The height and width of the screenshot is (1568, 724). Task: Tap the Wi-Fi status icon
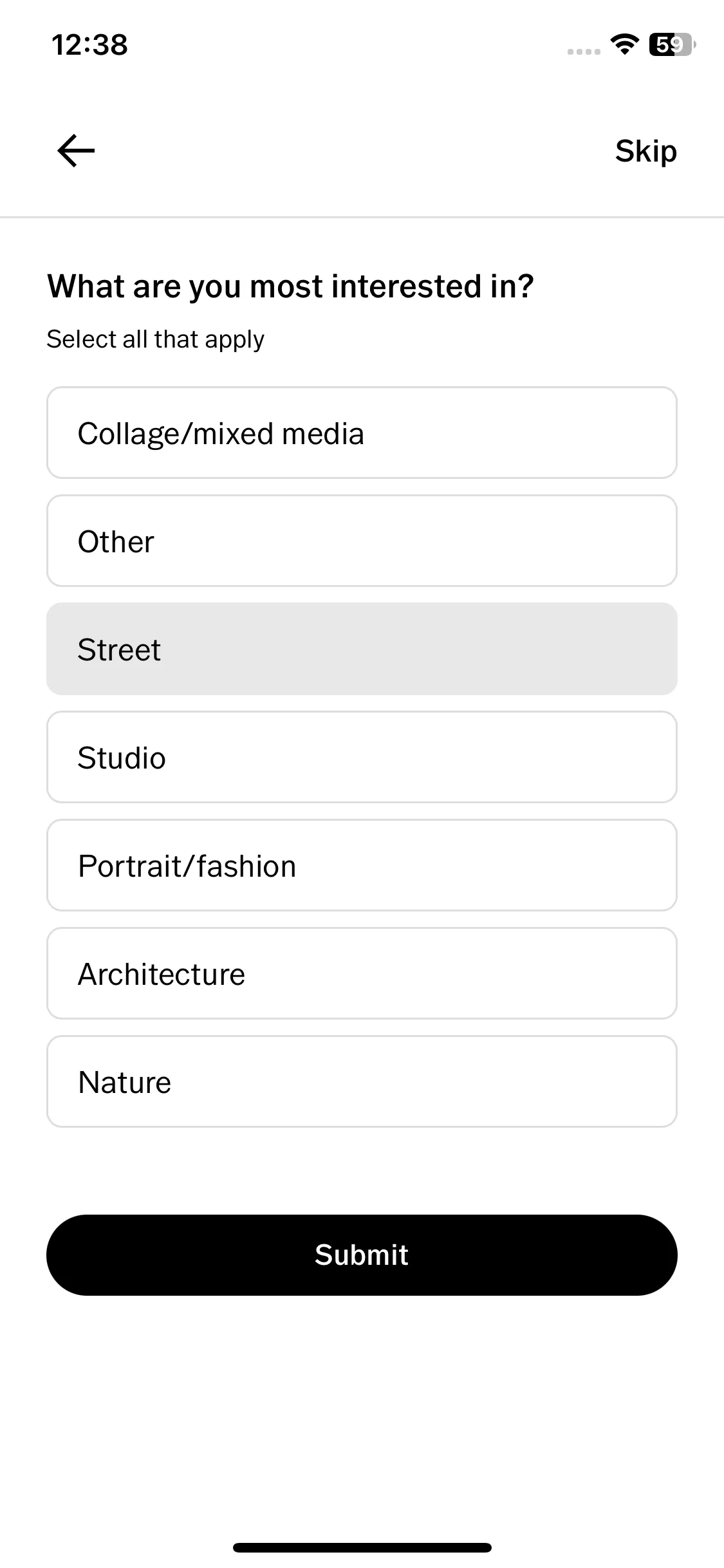coord(624,44)
